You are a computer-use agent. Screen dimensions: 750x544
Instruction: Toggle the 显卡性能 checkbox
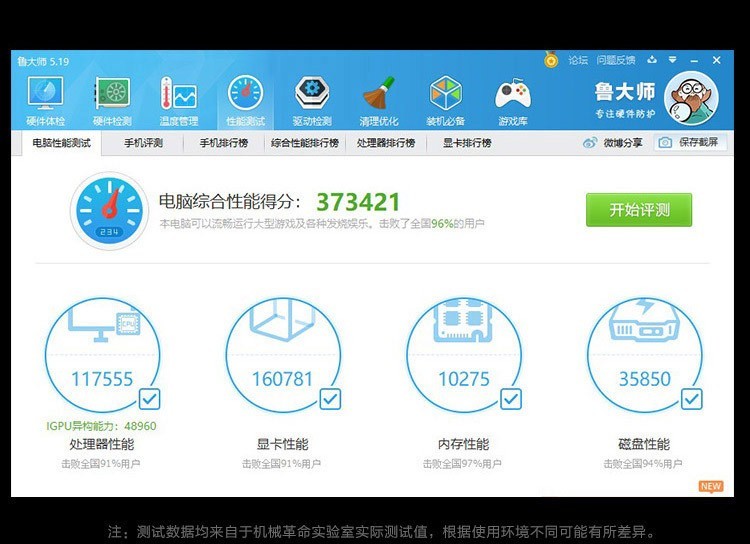click(330, 400)
